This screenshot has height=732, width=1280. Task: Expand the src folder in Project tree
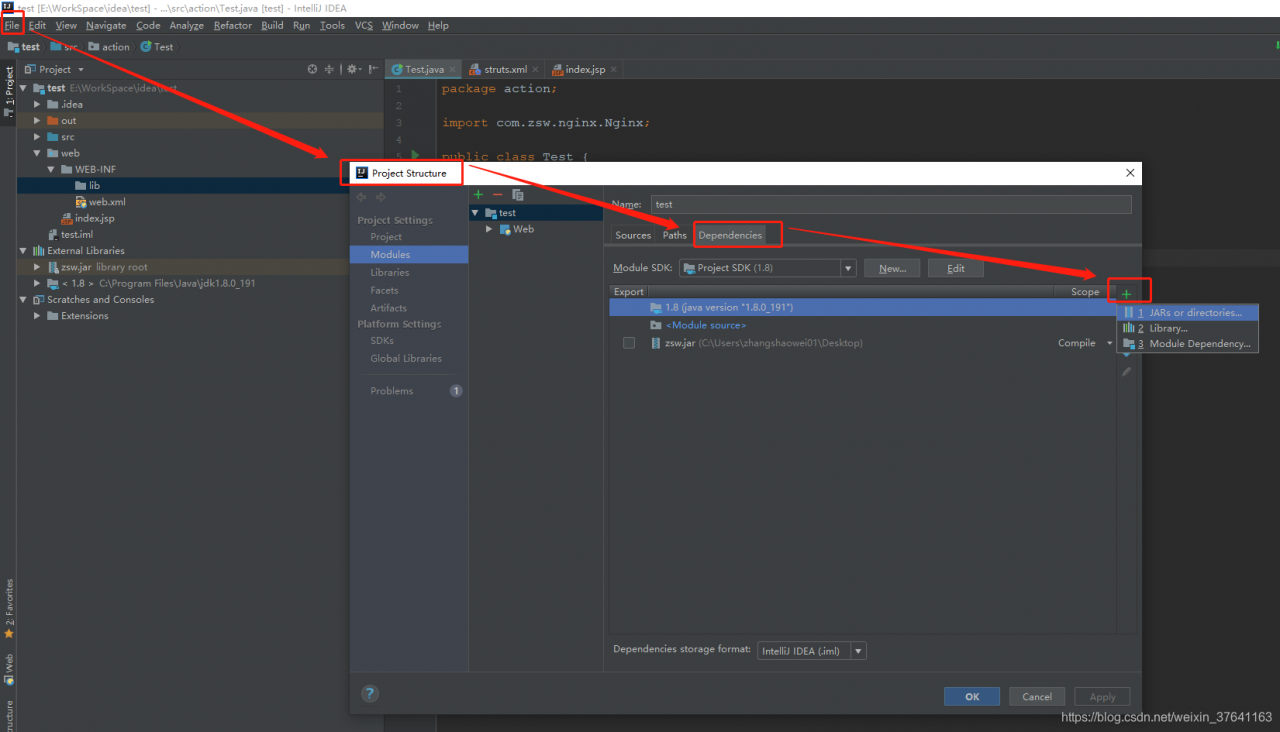pos(38,137)
